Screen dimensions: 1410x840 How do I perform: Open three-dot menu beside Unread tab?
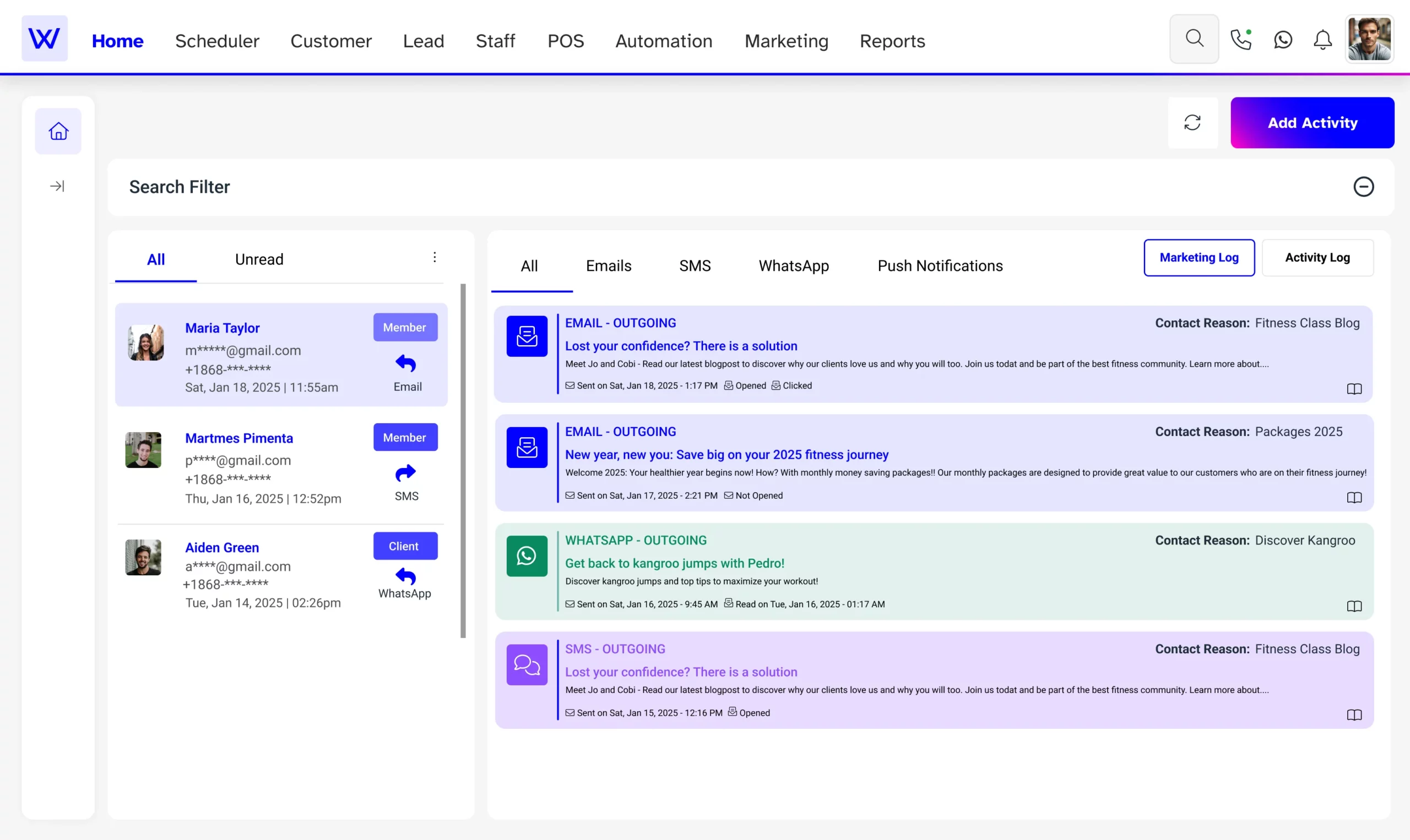[x=435, y=258]
